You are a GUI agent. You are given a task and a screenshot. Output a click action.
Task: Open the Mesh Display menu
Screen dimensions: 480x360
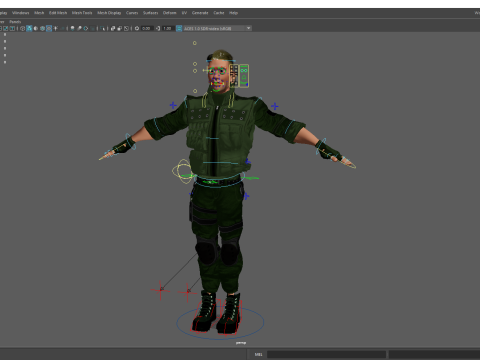pyautogui.click(x=109, y=13)
